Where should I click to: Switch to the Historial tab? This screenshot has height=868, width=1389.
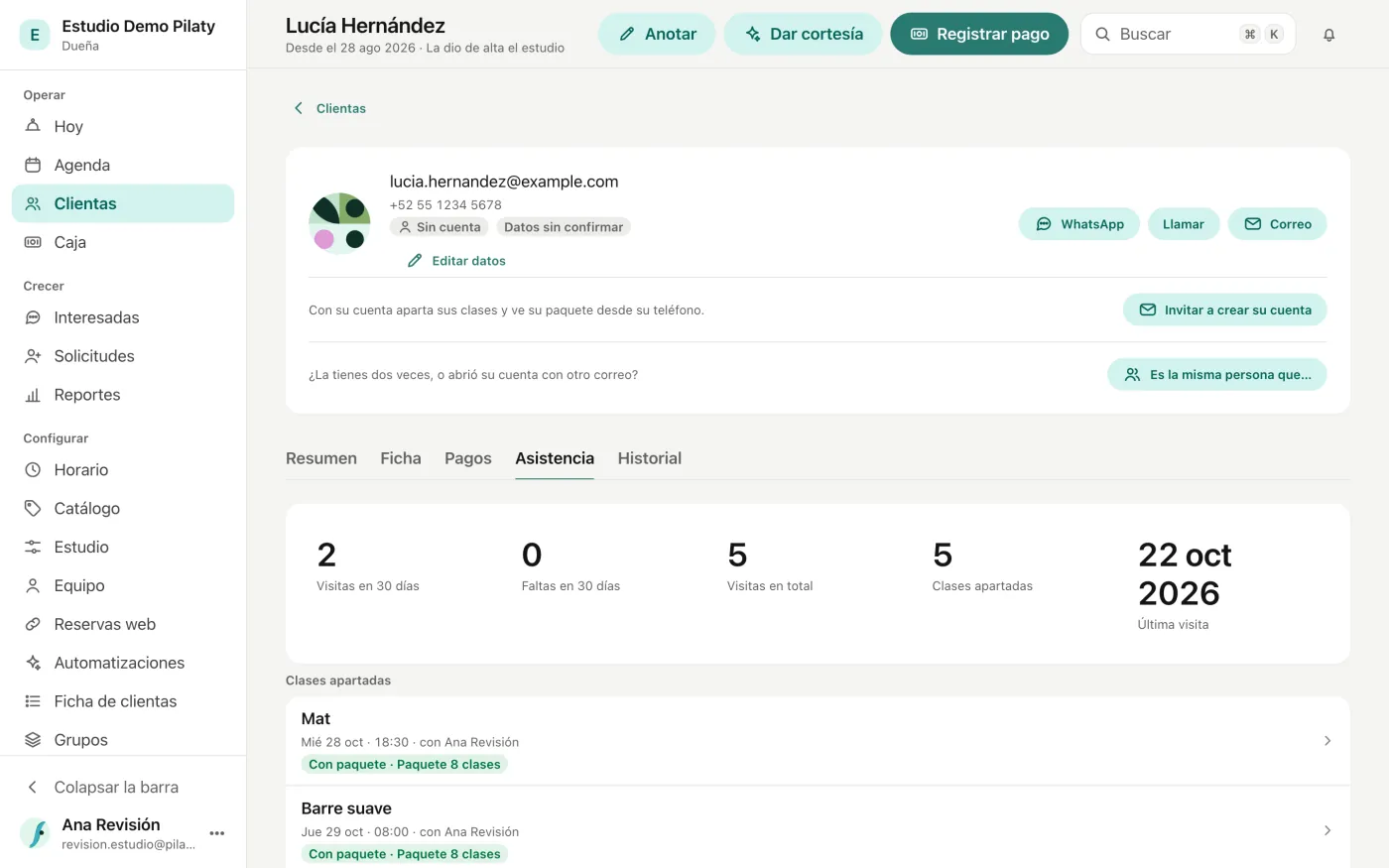pos(650,458)
